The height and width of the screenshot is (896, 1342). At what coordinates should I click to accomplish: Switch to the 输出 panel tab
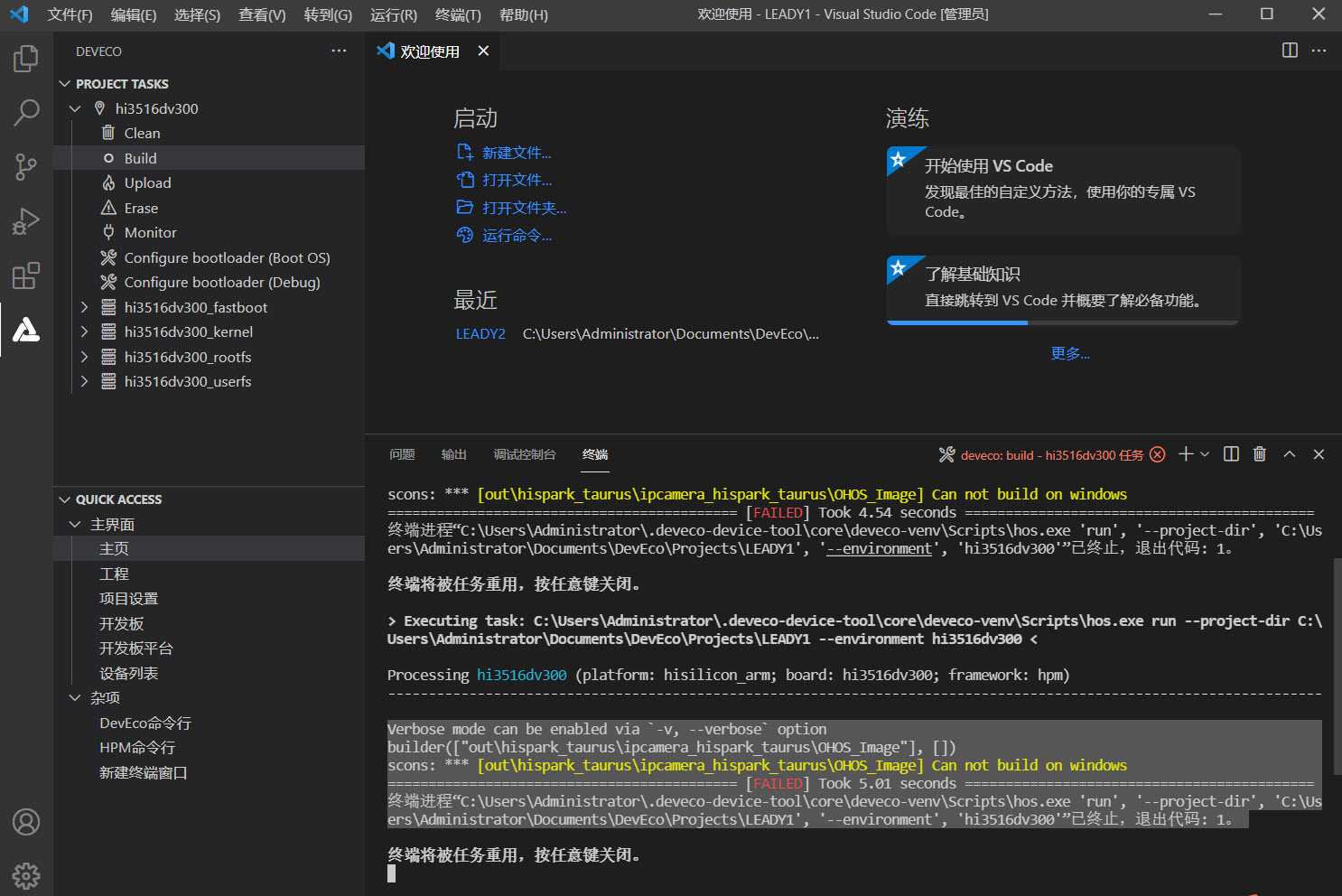tap(453, 454)
